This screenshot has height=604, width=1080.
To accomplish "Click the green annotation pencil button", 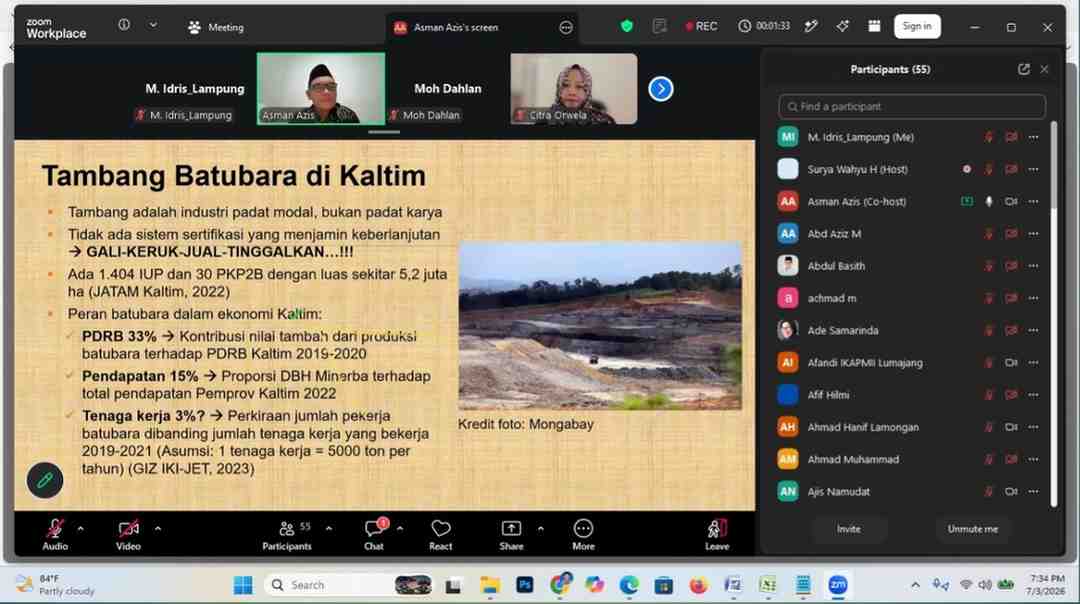I will (45, 480).
